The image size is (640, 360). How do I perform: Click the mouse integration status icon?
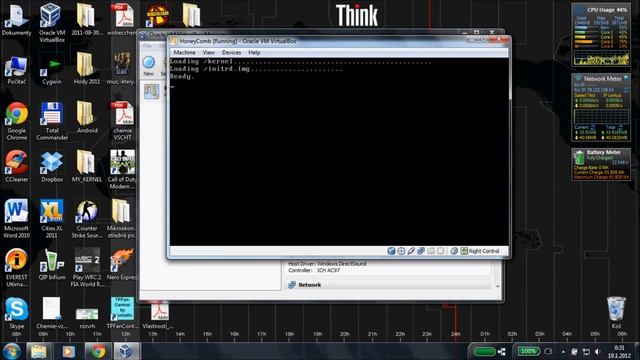[454, 251]
